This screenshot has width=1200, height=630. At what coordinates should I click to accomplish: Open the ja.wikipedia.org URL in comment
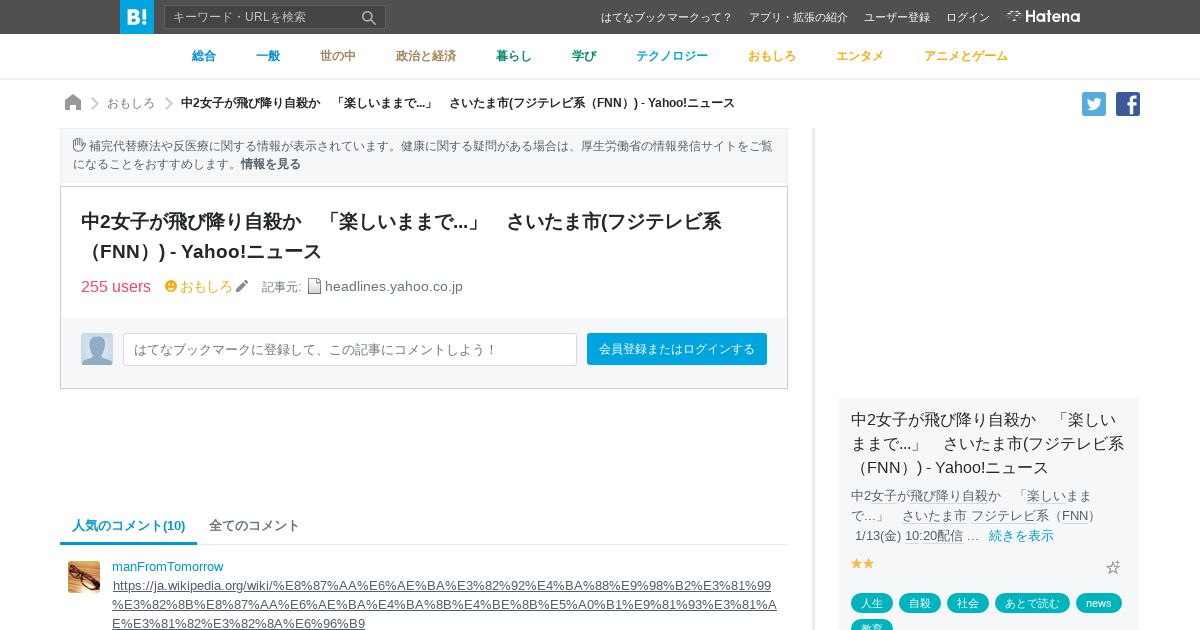(445, 605)
